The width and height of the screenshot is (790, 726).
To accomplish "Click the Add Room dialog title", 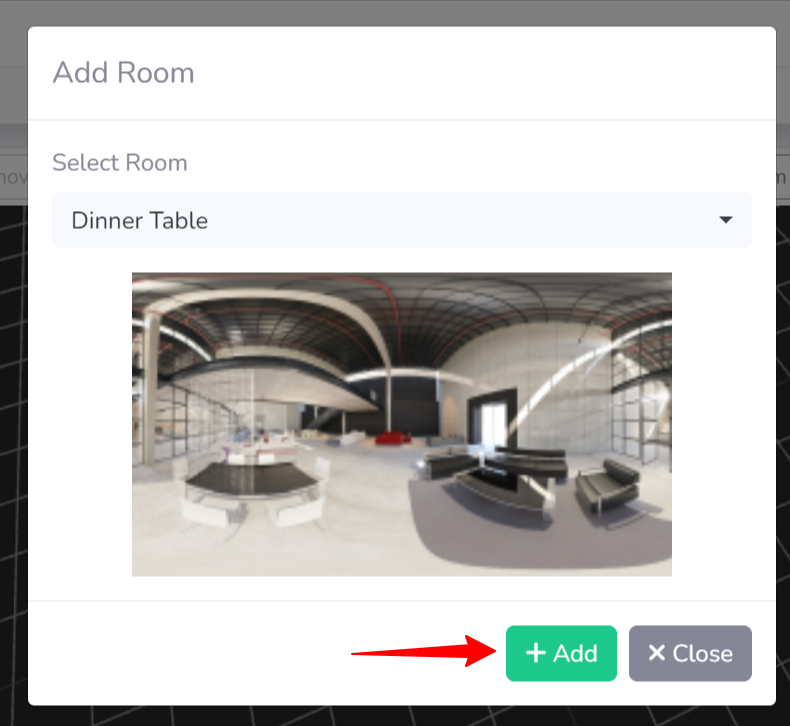I will (123, 73).
